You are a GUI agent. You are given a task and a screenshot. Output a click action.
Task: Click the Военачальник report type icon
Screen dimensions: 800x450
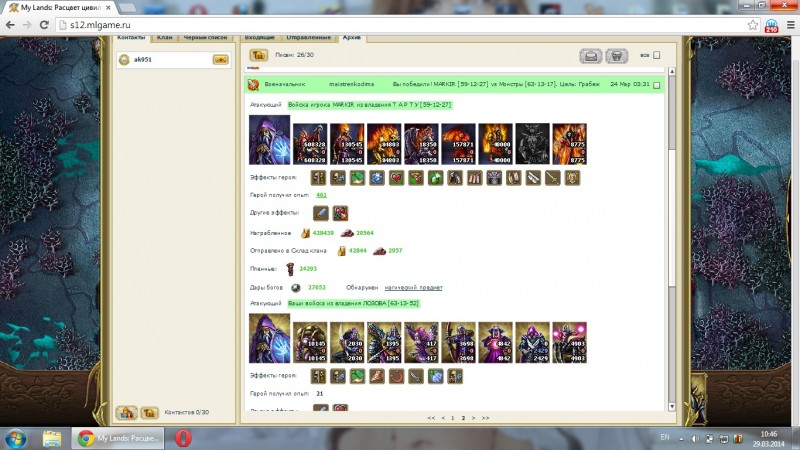254,85
